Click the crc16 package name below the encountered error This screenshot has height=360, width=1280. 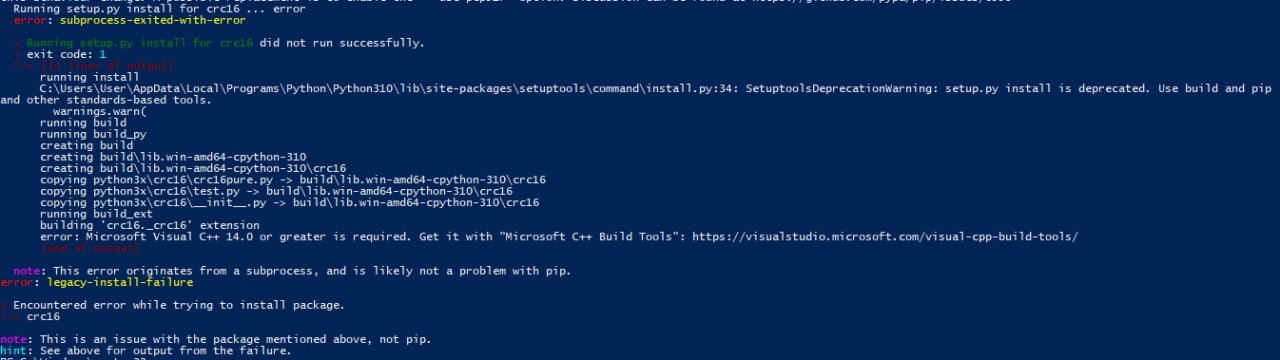43,317
